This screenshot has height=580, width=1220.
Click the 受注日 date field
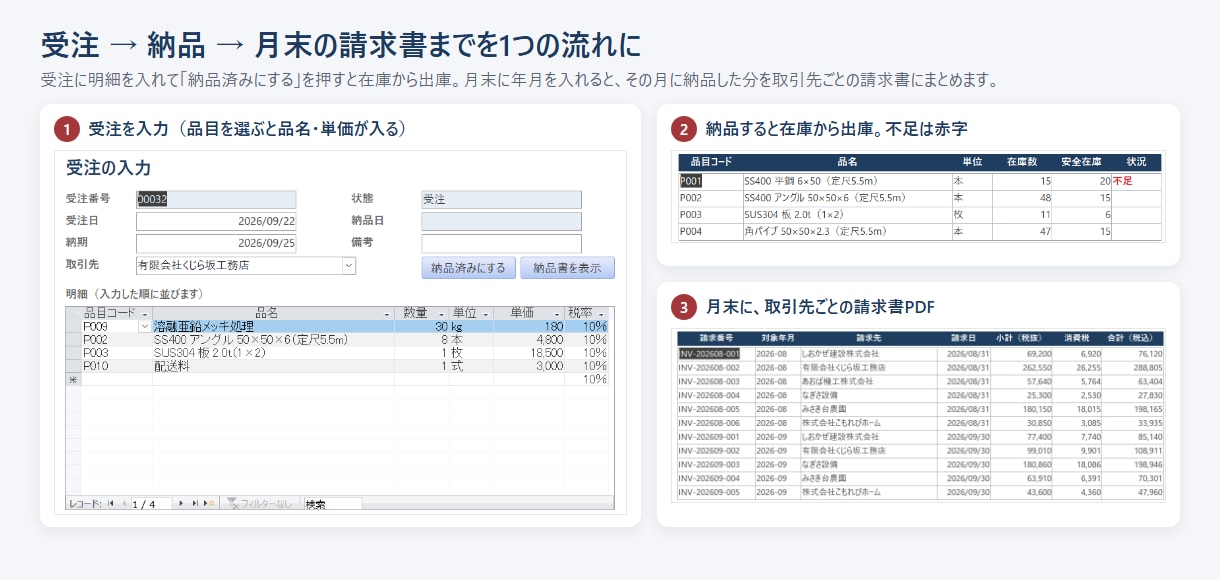216,221
